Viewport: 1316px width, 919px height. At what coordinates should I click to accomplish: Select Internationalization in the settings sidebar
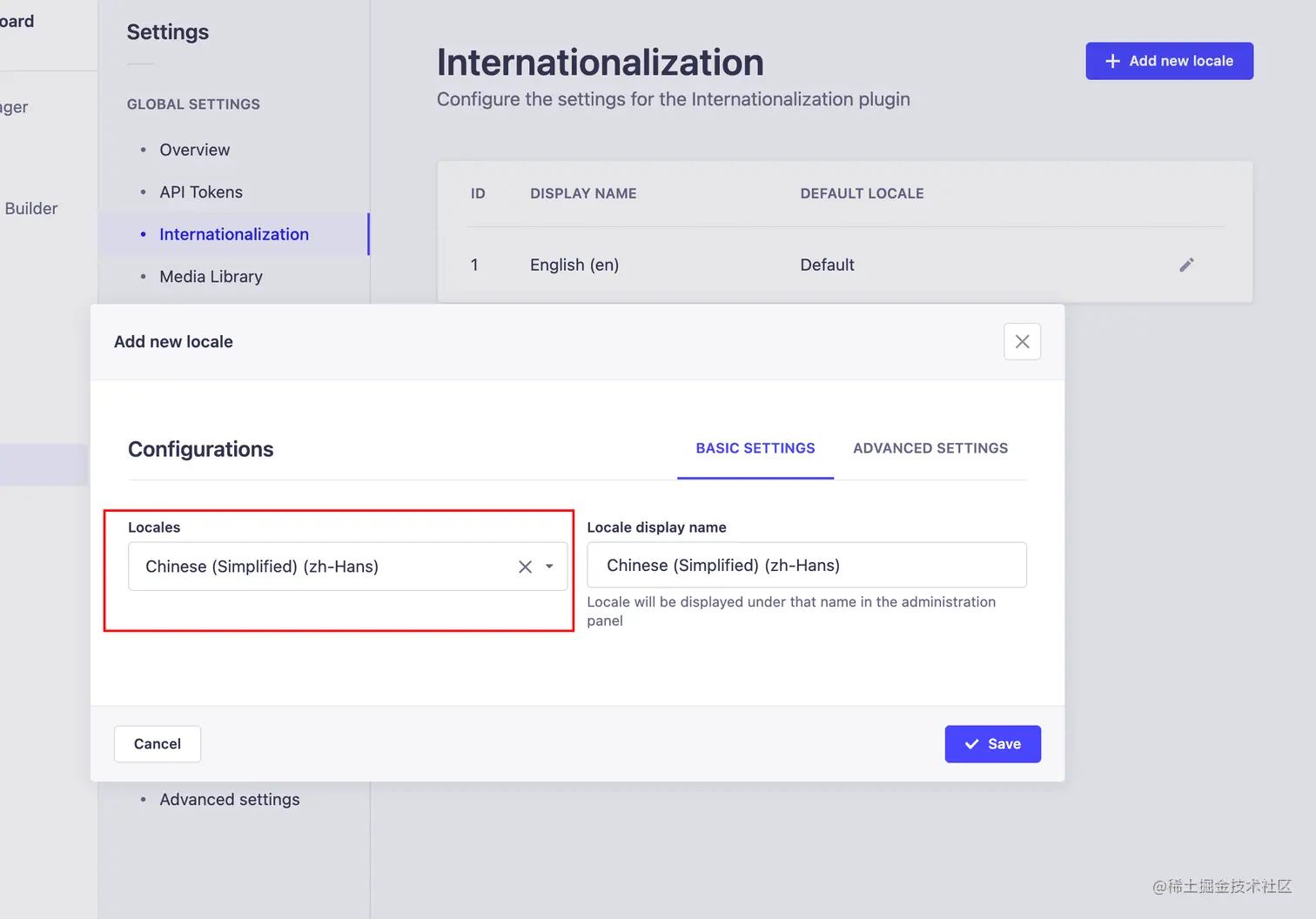pos(234,234)
